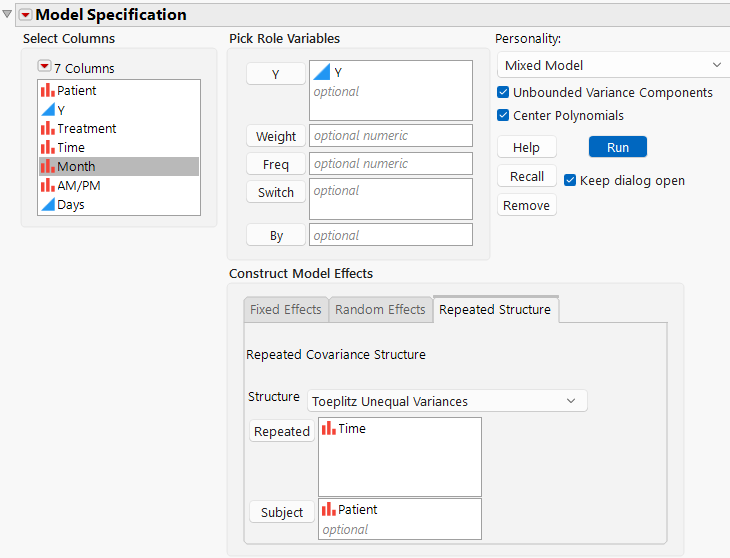Uncheck Center Polynomials option

coord(504,115)
